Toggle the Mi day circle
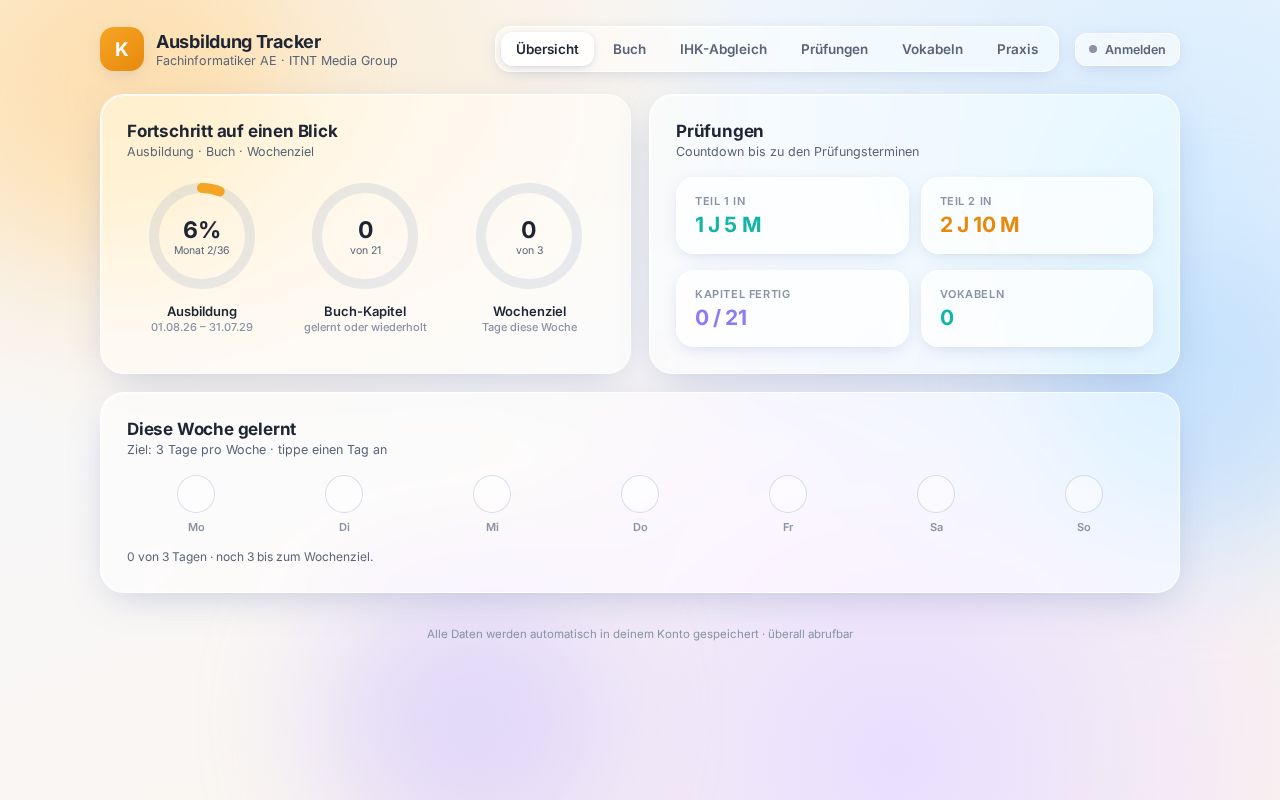Screen dimensions: 1280x800 click(492, 494)
